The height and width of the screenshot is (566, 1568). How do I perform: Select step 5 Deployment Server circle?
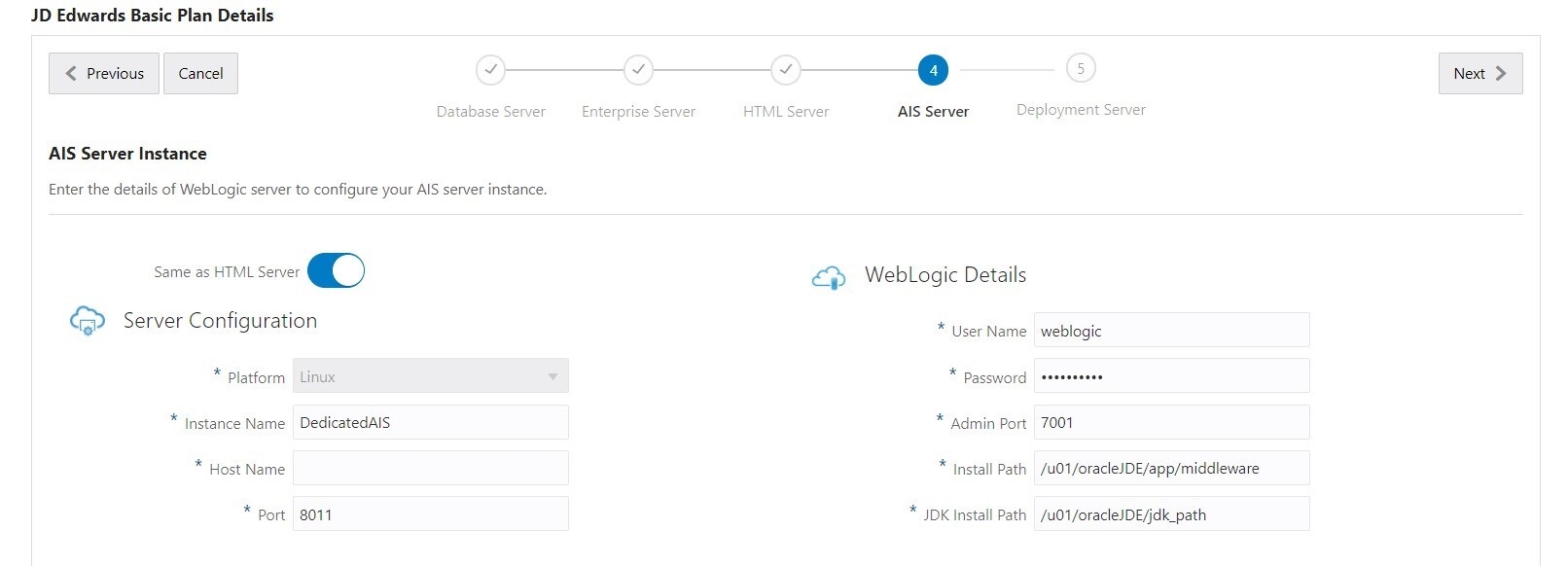[x=1081, y=68]
